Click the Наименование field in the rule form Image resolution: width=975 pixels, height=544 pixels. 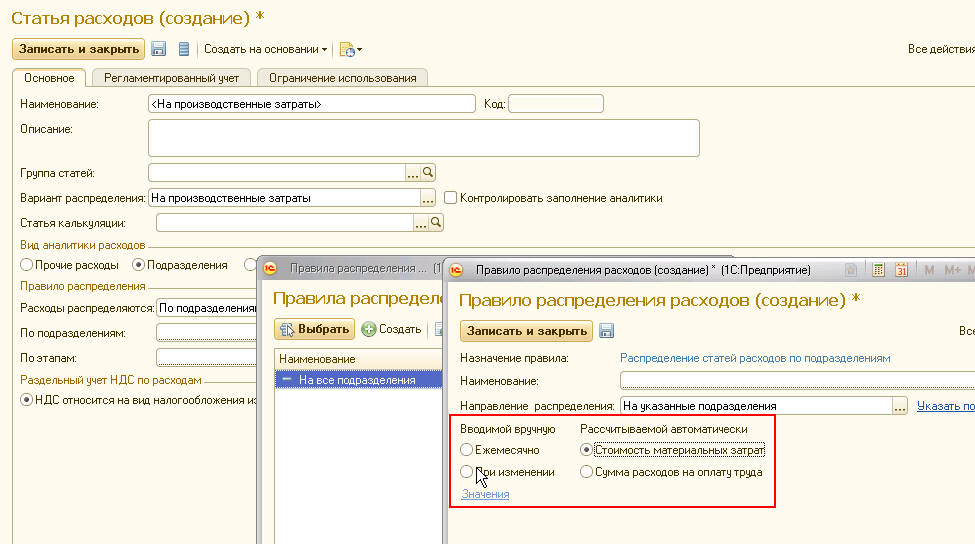click(797, 380)
